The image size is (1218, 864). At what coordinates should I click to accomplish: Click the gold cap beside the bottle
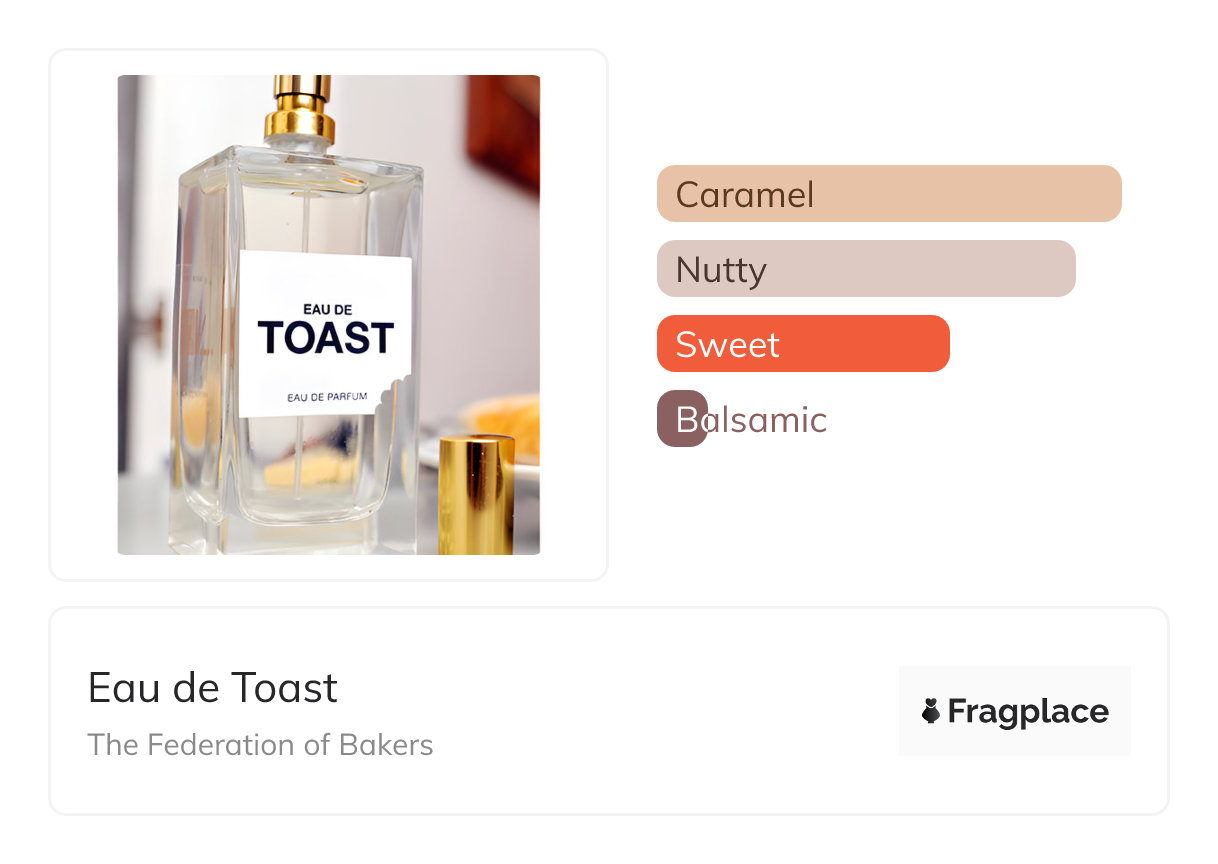tap(476, 494)
